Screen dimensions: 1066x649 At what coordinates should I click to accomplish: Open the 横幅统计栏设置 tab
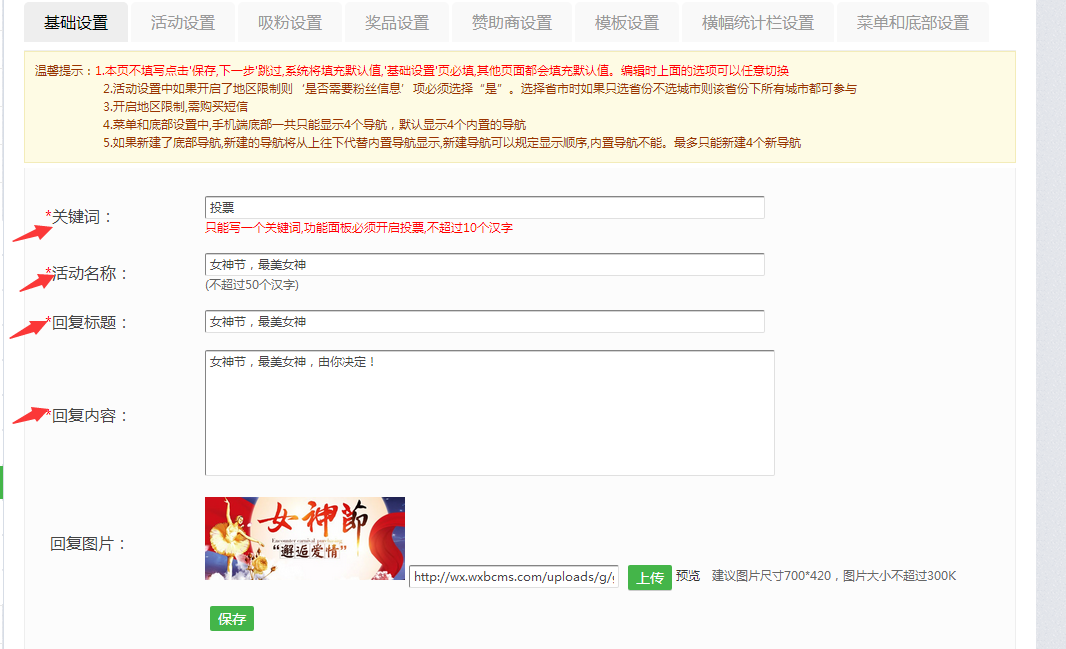pos(756,21)
